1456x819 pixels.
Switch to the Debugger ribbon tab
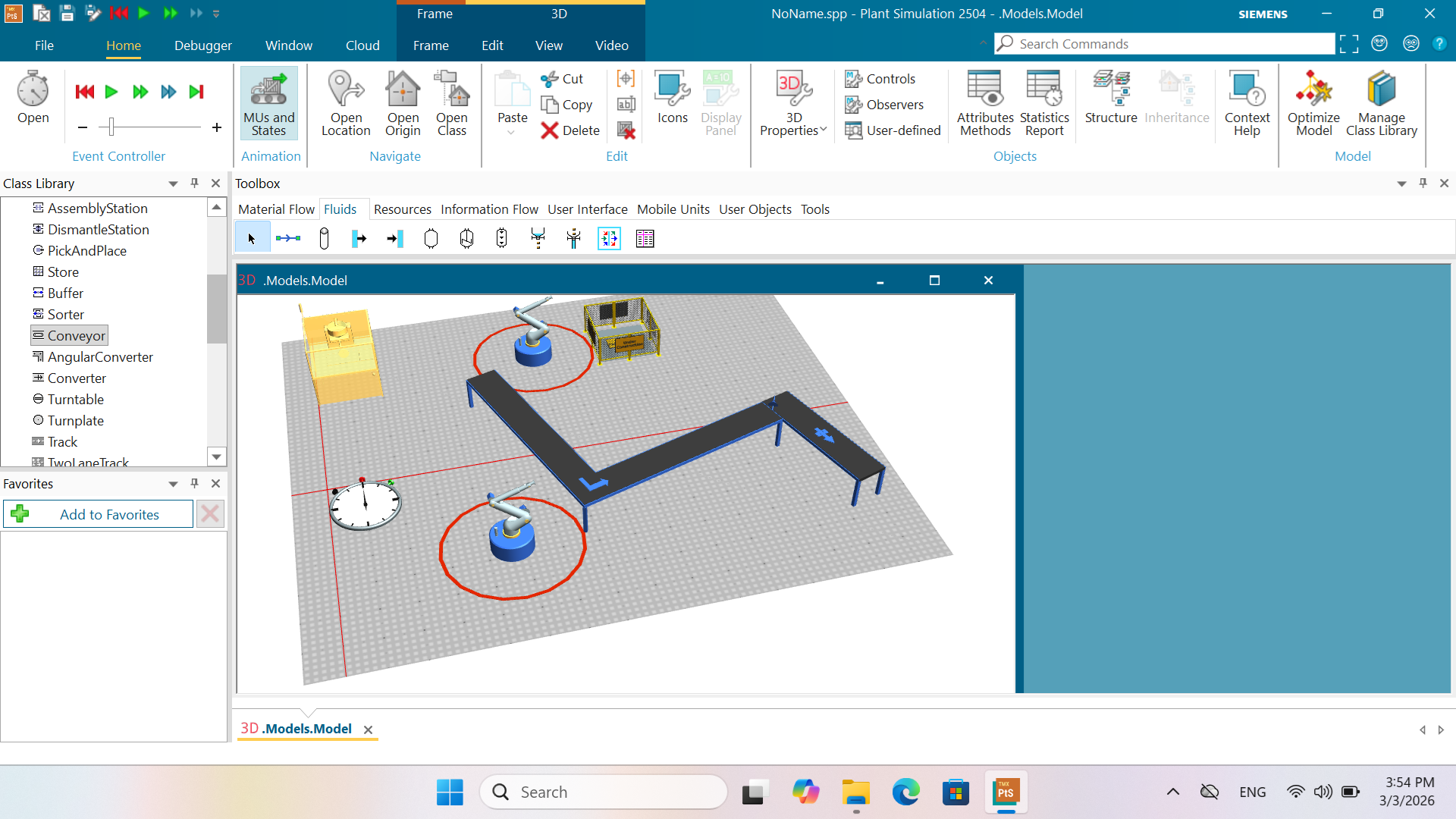pyautogui.click(x=202, y=45)
